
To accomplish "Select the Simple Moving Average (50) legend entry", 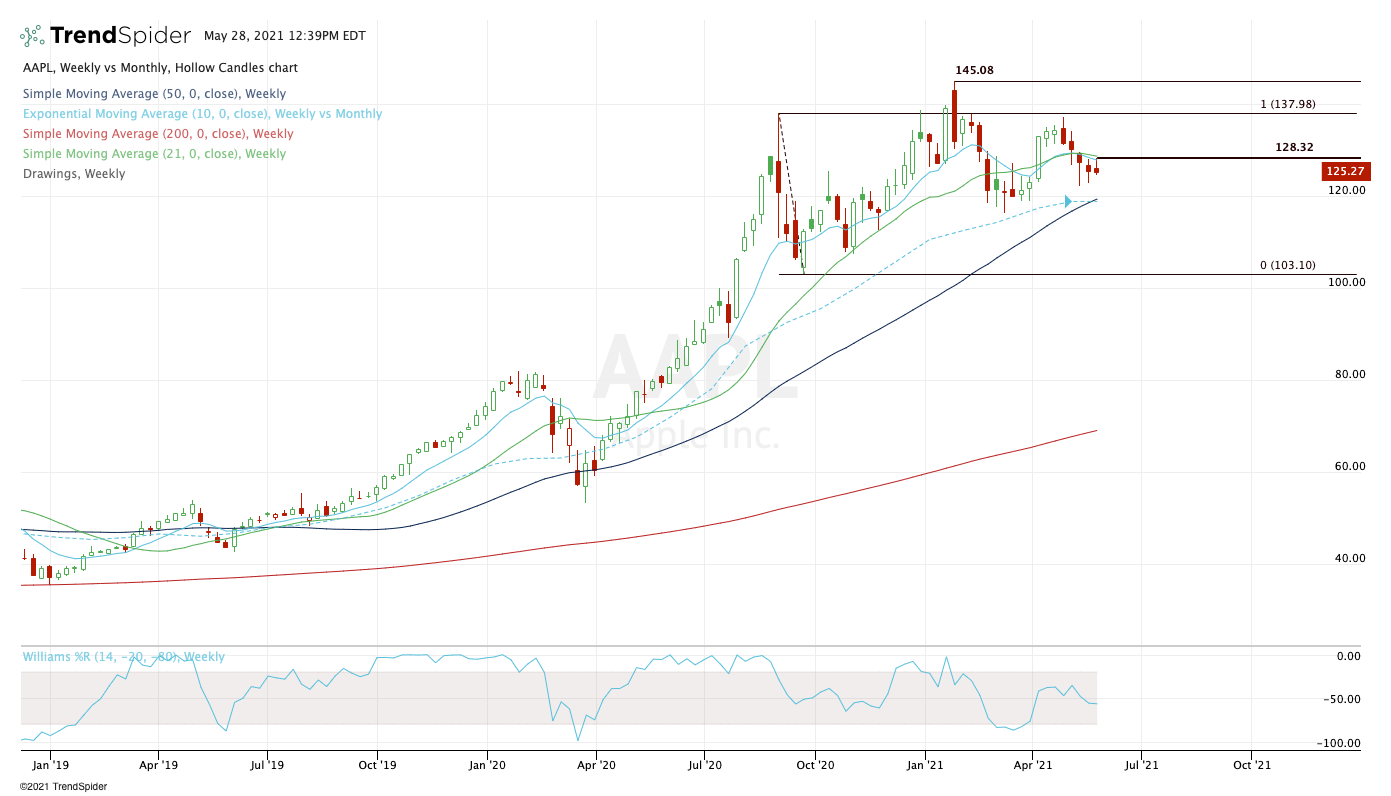I will point(154,94).
